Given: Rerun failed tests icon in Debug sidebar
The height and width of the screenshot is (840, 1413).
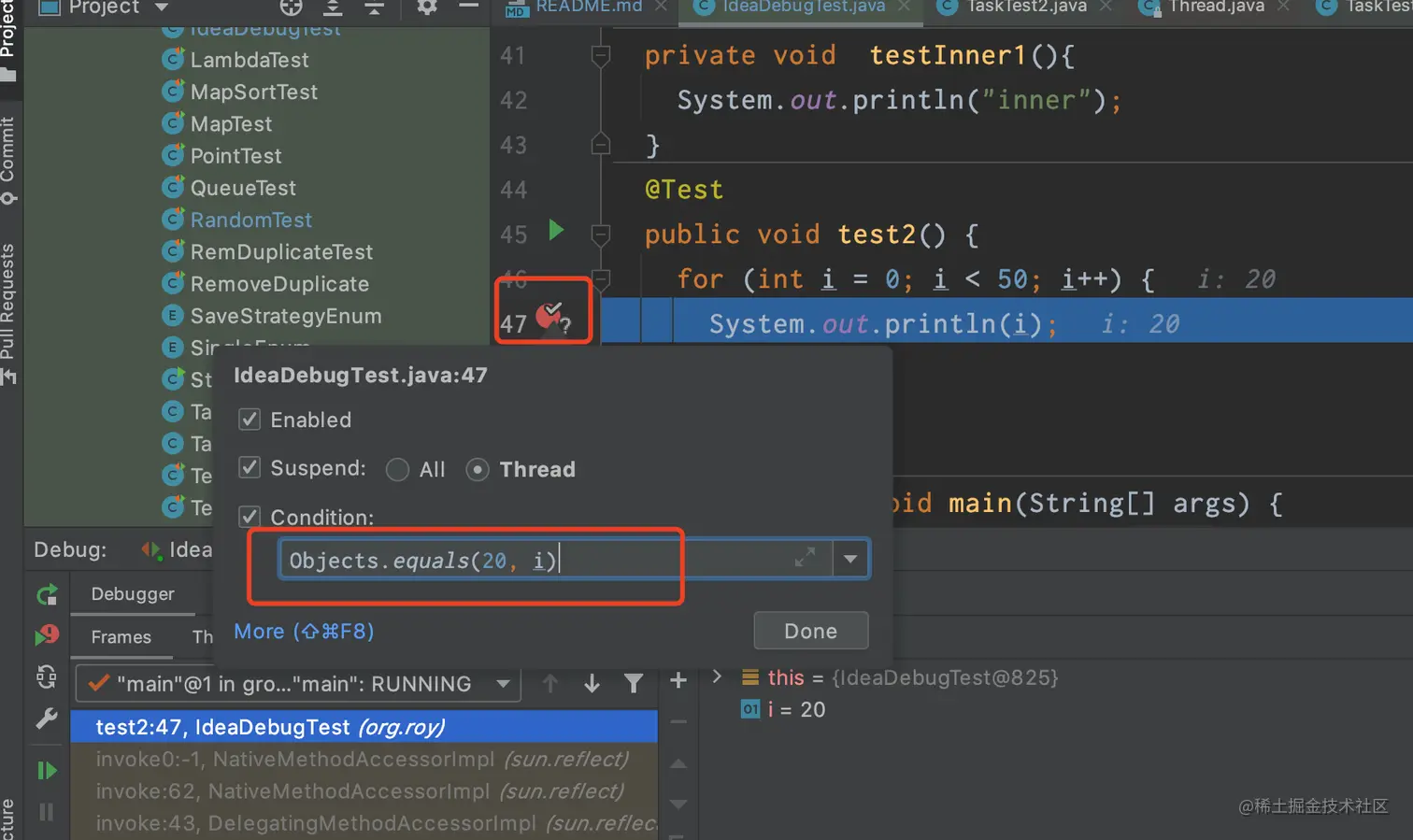Looking at the screenshot, I should point(47,635).
